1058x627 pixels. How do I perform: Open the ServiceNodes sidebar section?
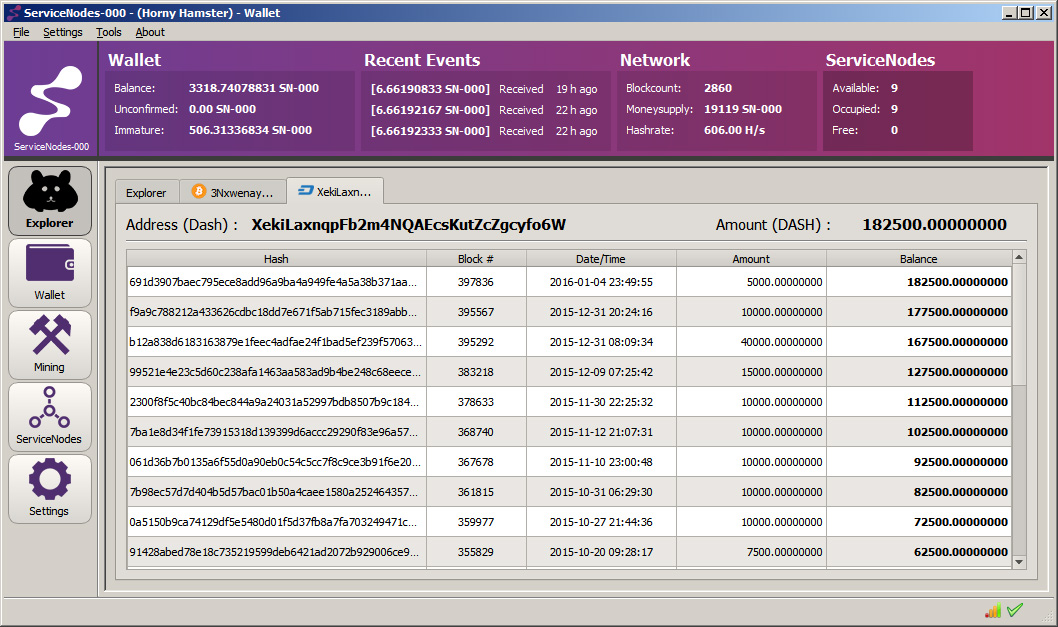click(x=50, y=417)
